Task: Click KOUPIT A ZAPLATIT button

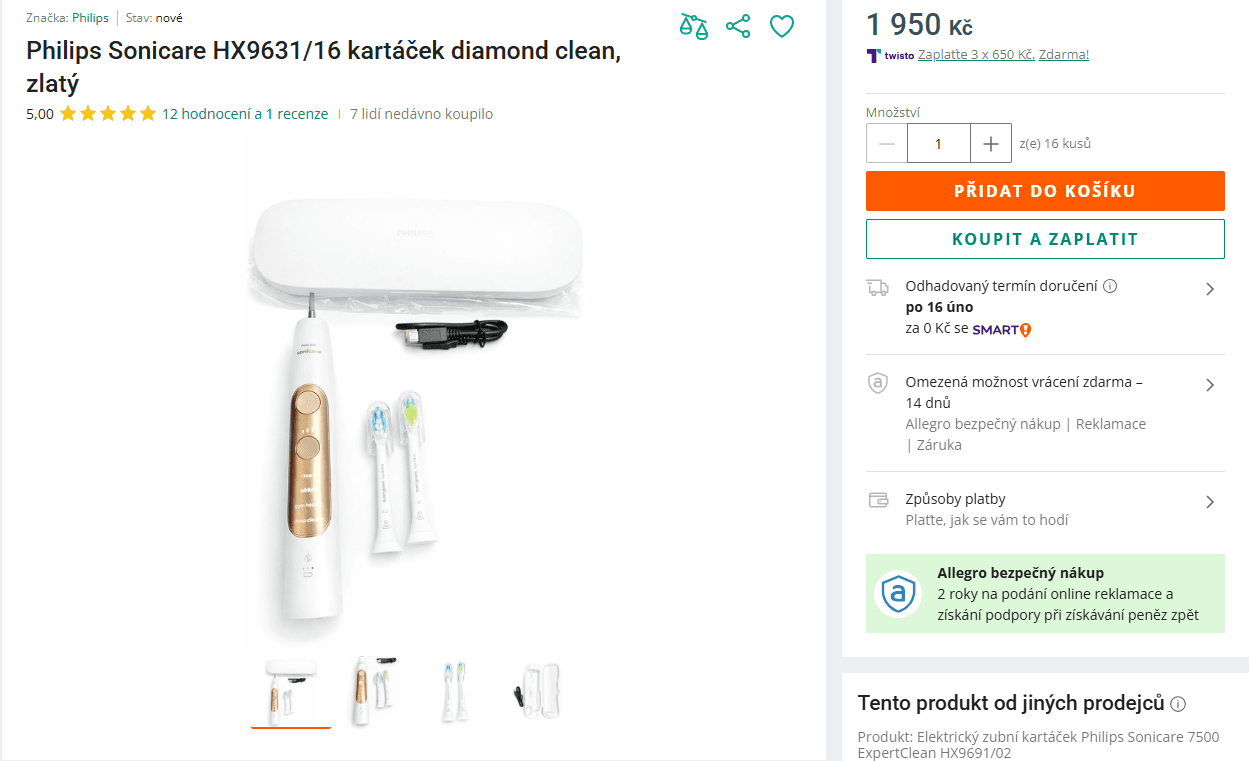Action: (x=1044, y=238)
